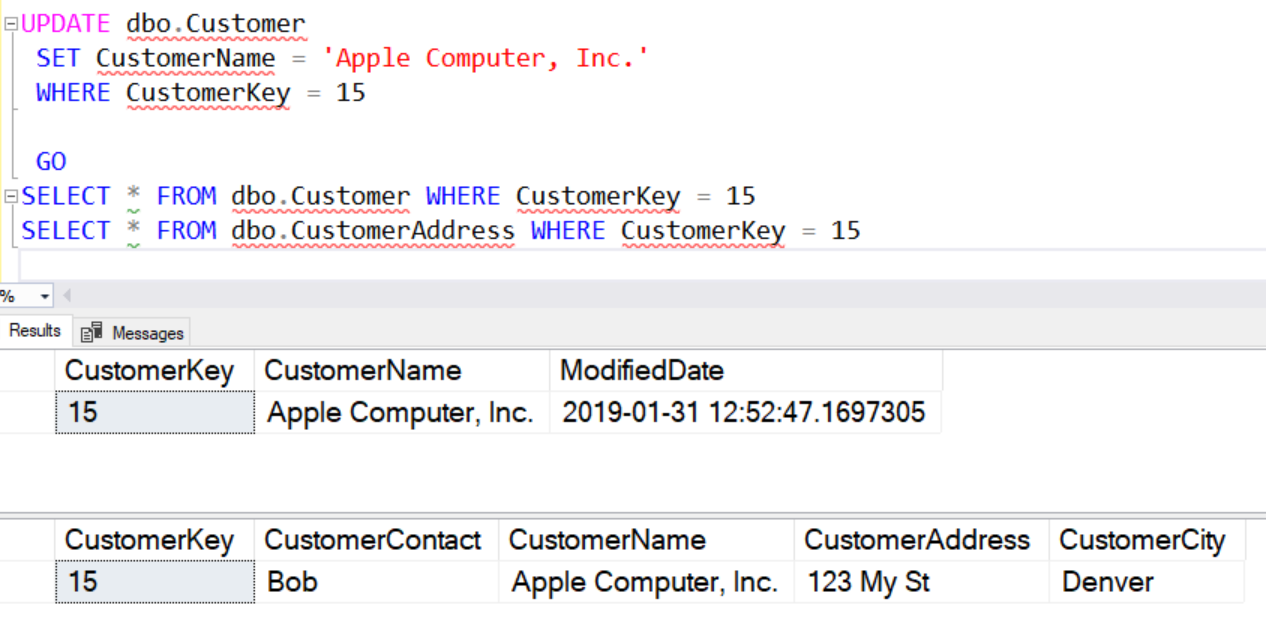Open the Messages tab
The height and width of the screenshot is (618, 1266).
point(147,333)
